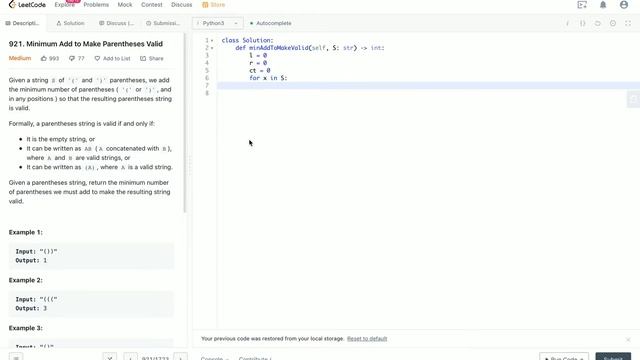Go to the Mock section
The image size is (640, 360).
(x=125, y=5)
